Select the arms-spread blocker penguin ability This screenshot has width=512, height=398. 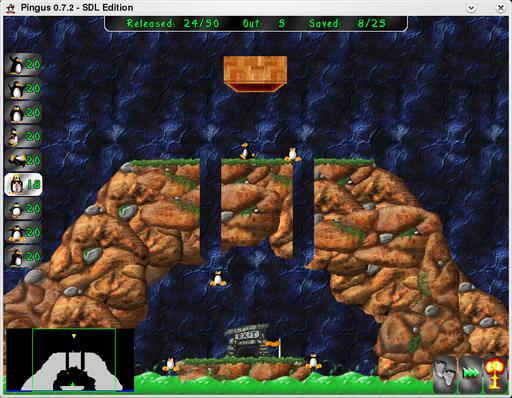[x=23, y=232]
